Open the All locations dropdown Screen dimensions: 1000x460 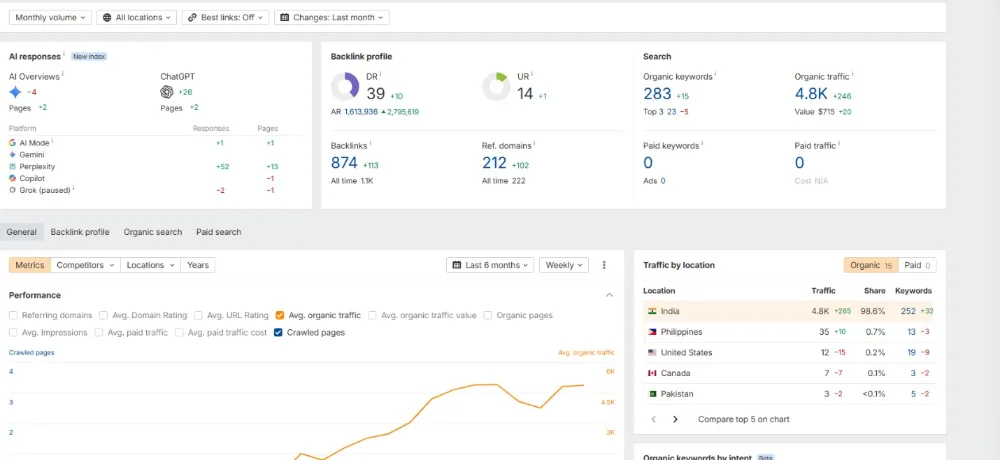pyautogui.click(x=136, y=18)
